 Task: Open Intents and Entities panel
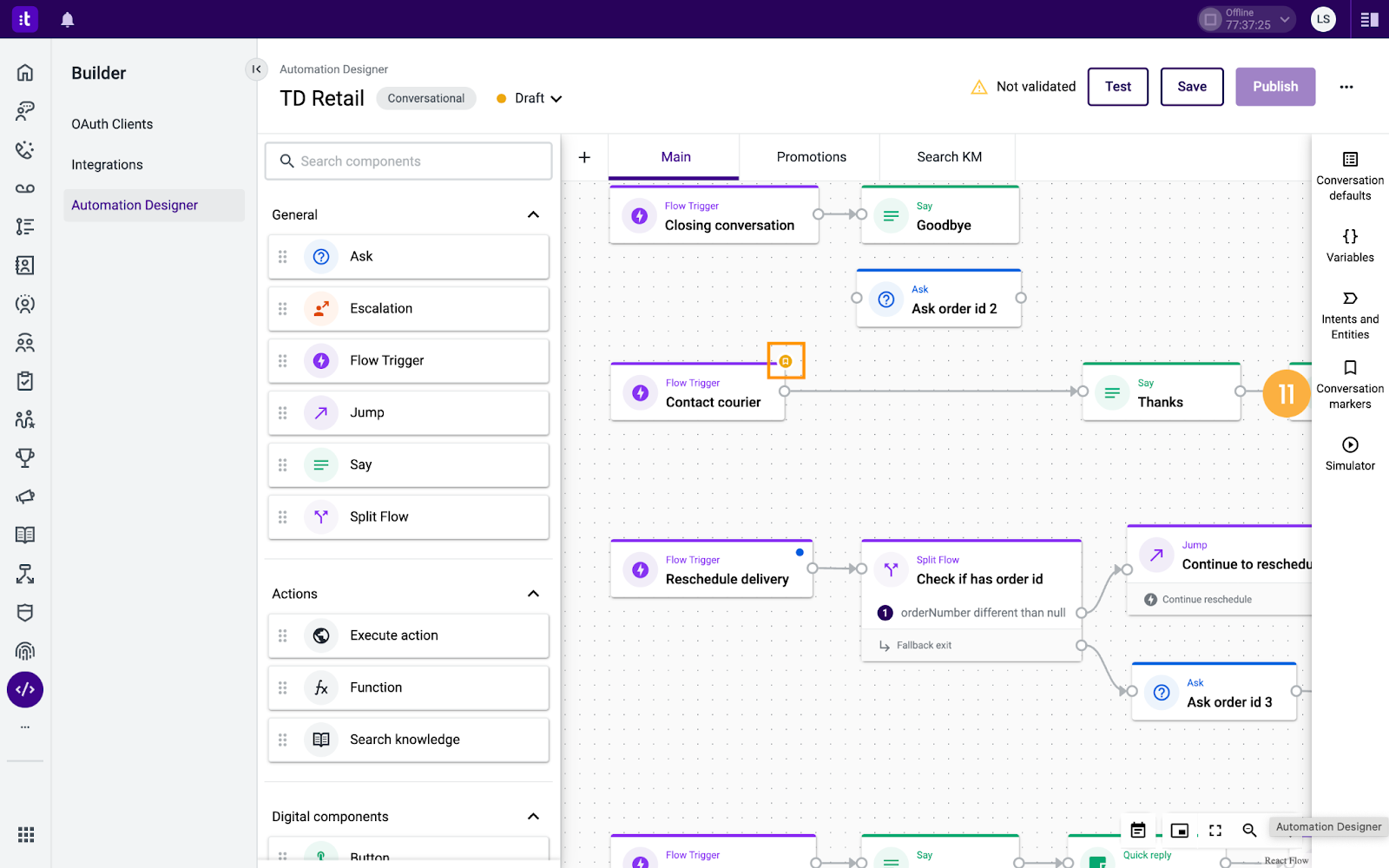click(x=1350, y=315)
